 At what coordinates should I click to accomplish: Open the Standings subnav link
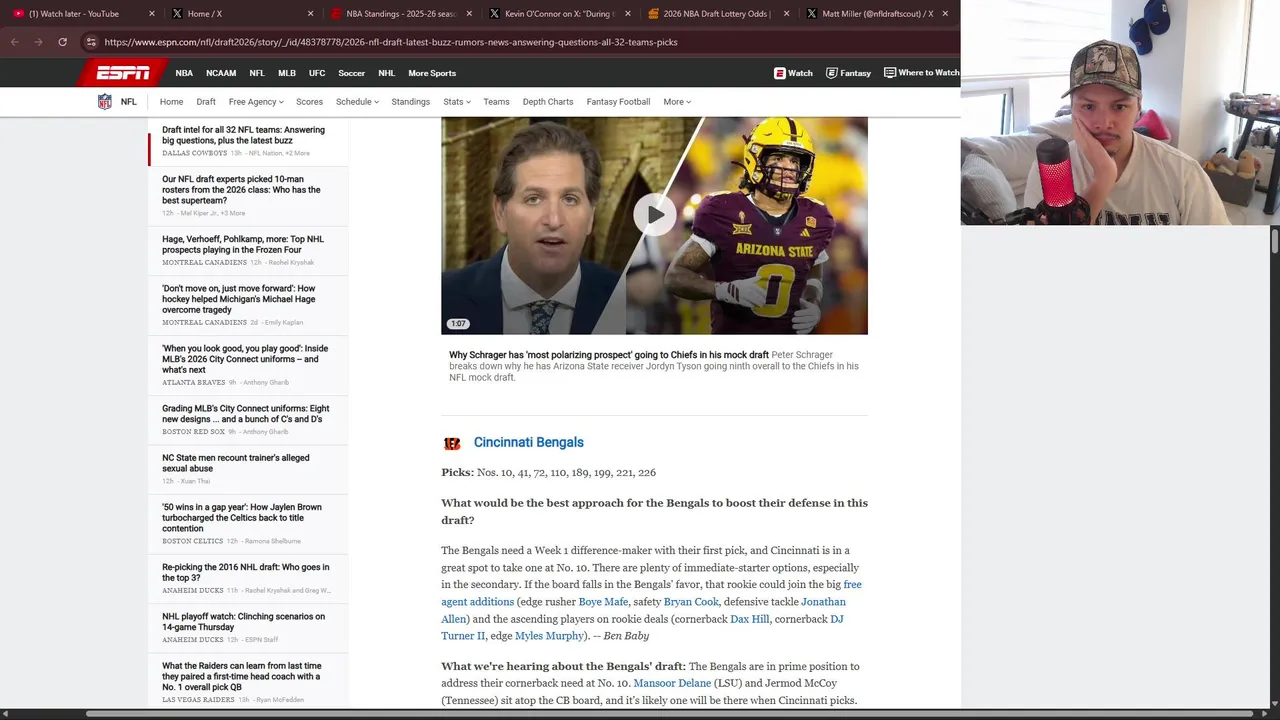tap(410, 102)
